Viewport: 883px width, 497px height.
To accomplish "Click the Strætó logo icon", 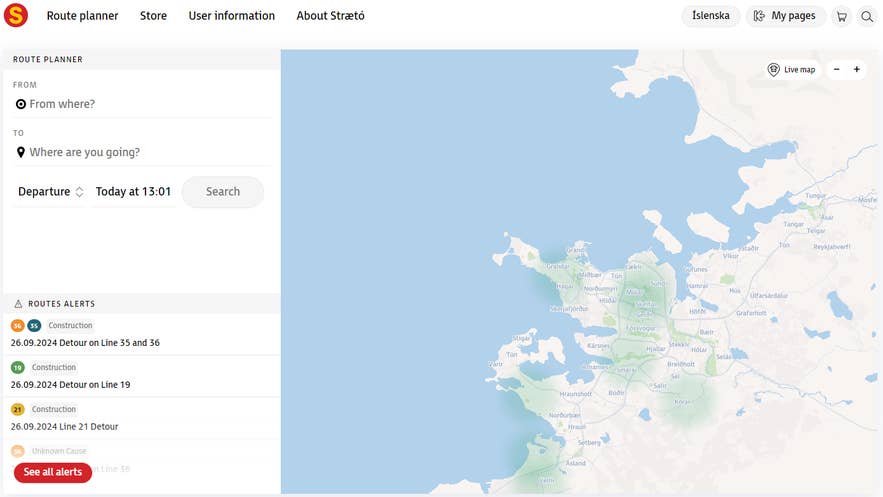I will point(16,16).
